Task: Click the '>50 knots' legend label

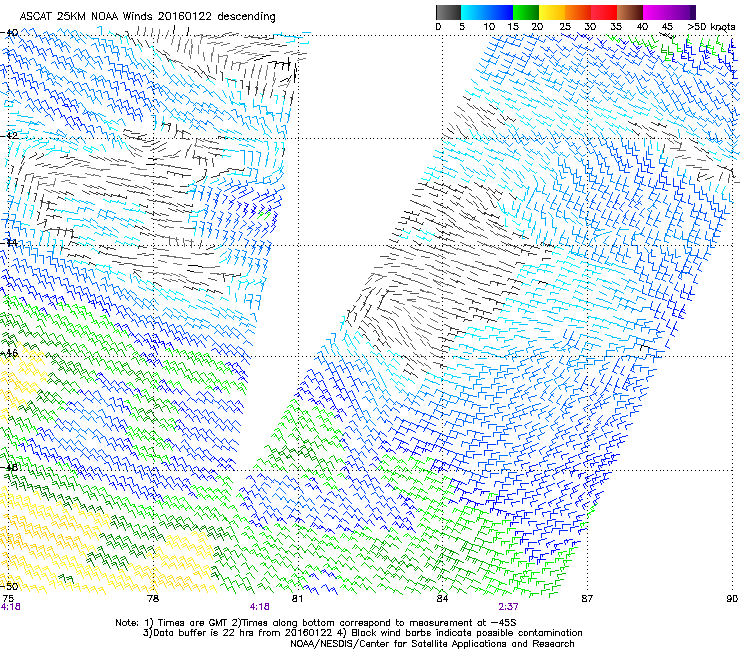Action: point(711,27)
